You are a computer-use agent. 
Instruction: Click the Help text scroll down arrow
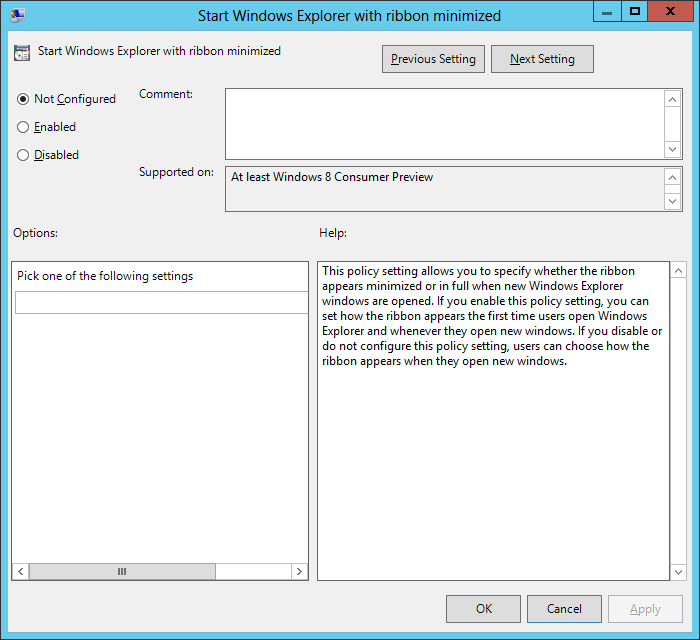tap(678, 572)
